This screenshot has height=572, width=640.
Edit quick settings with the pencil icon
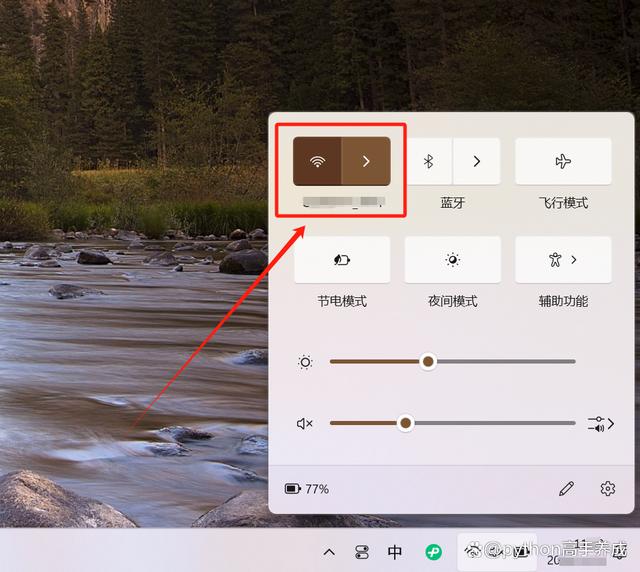pos(567,488)
